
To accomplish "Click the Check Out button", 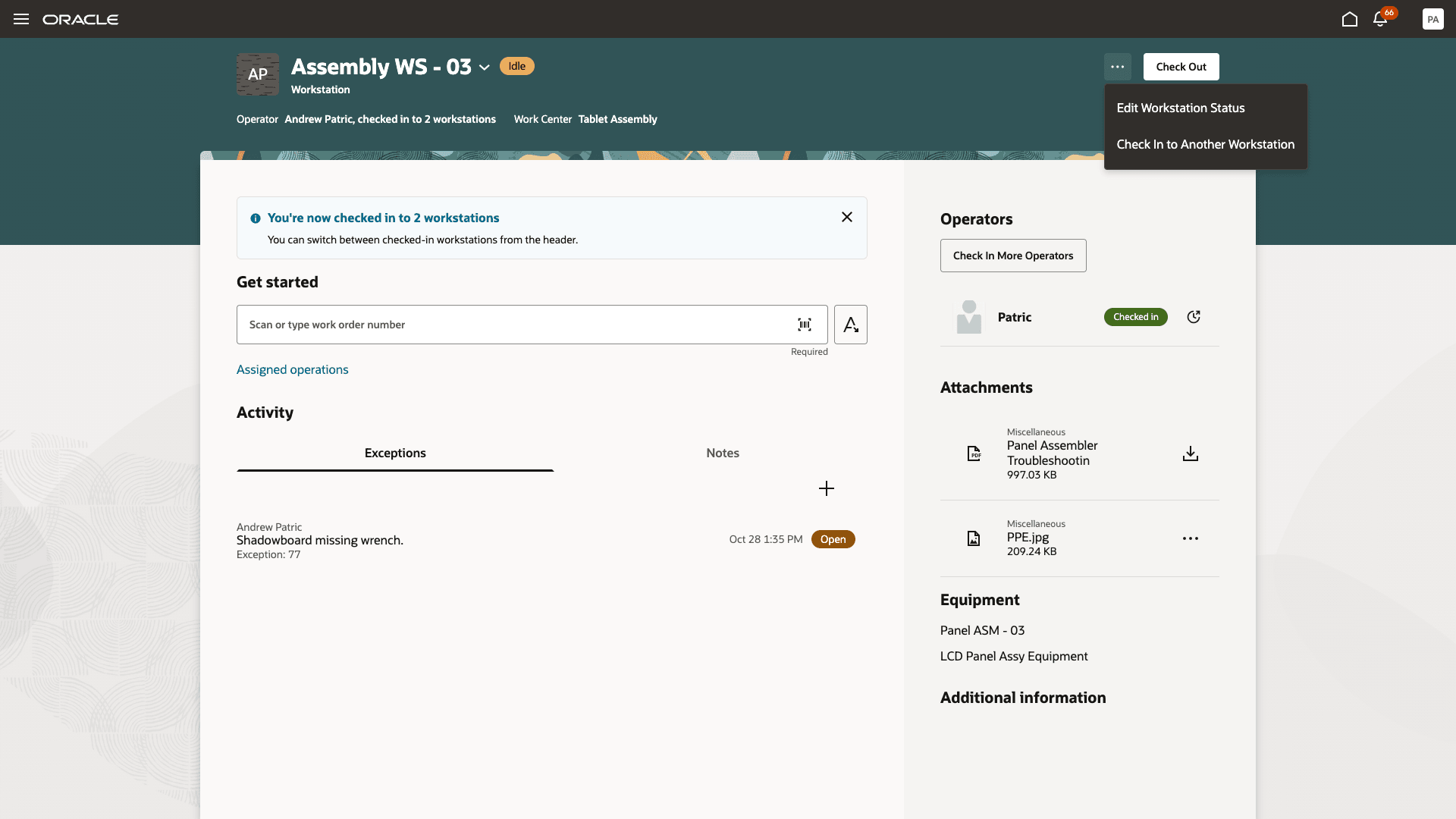I will [x=1180, y=67].
